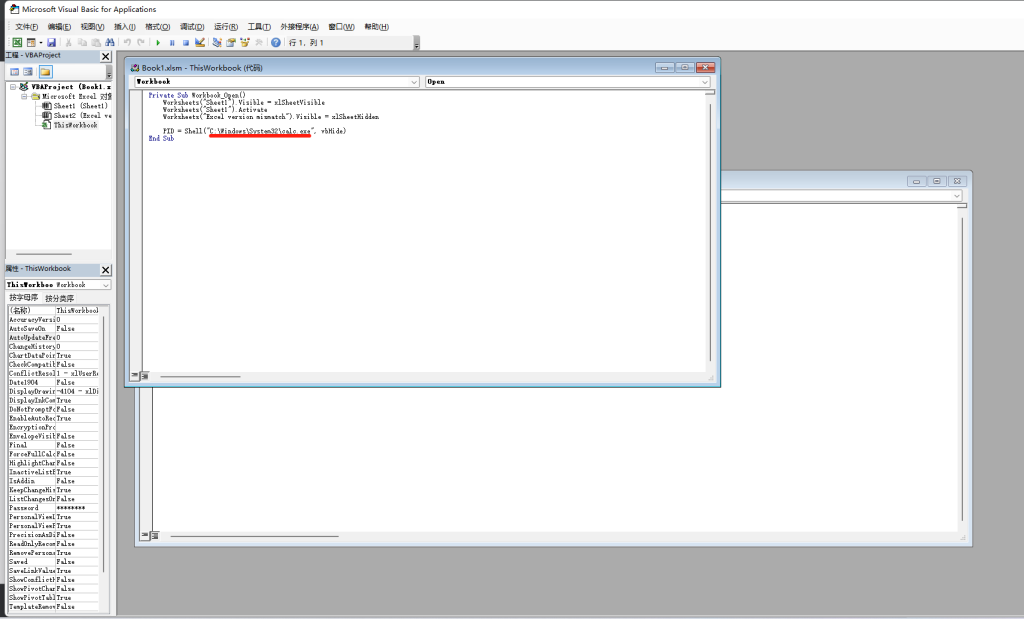Click the View Microsoft Excel toolbar icon
Viewport: 1024px width, 619px height.
17,42
